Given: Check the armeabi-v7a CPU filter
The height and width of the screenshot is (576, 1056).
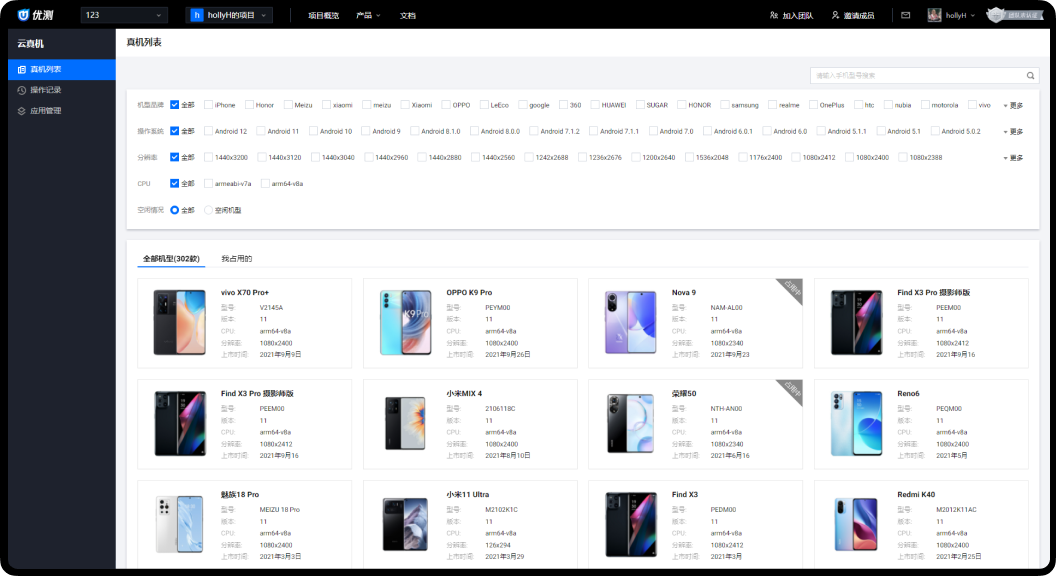Looking at the screenshot, I should click(x=208, y=184).
